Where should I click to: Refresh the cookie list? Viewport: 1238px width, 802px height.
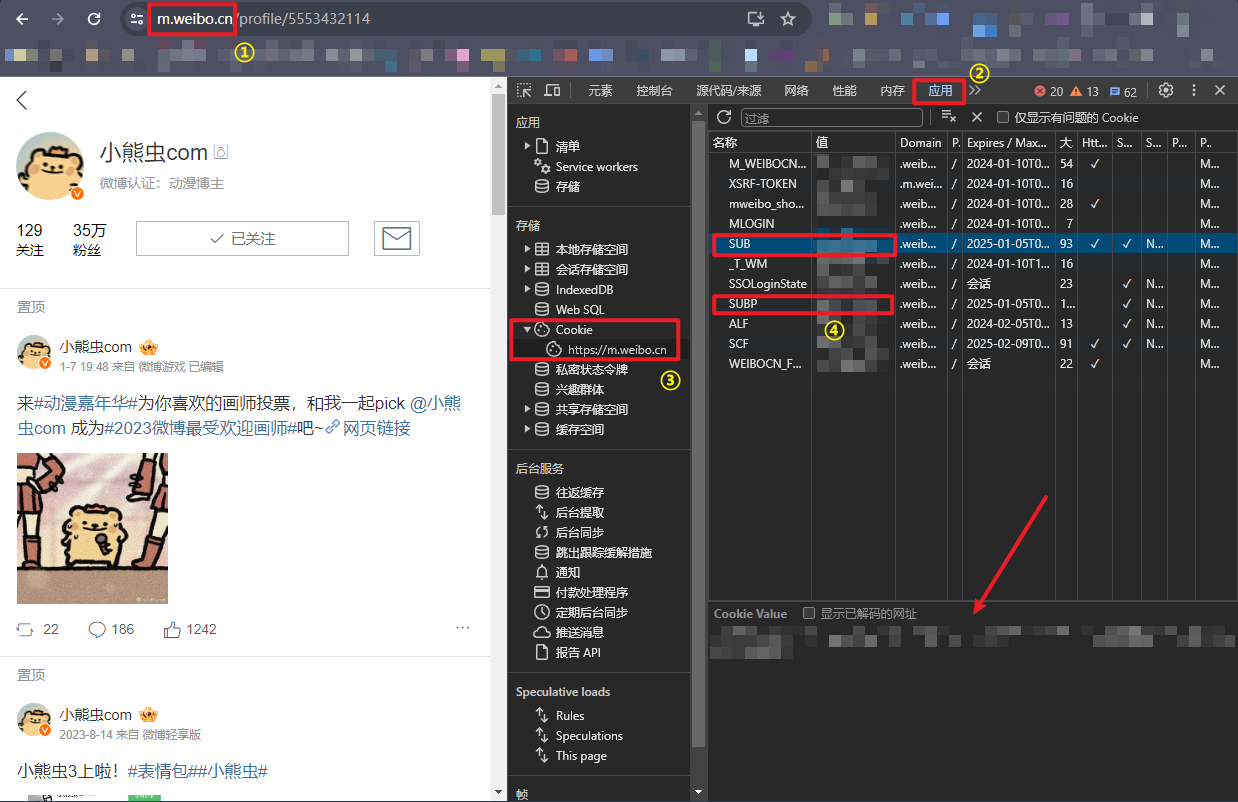coord(723,117)
